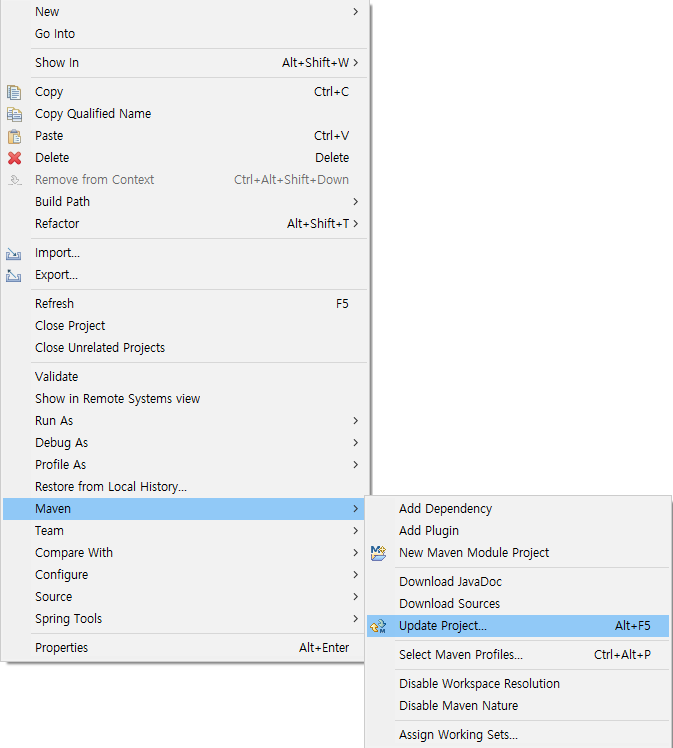Select Refresh in the menu
673x748 pixels.
click(x=185, y=304)
